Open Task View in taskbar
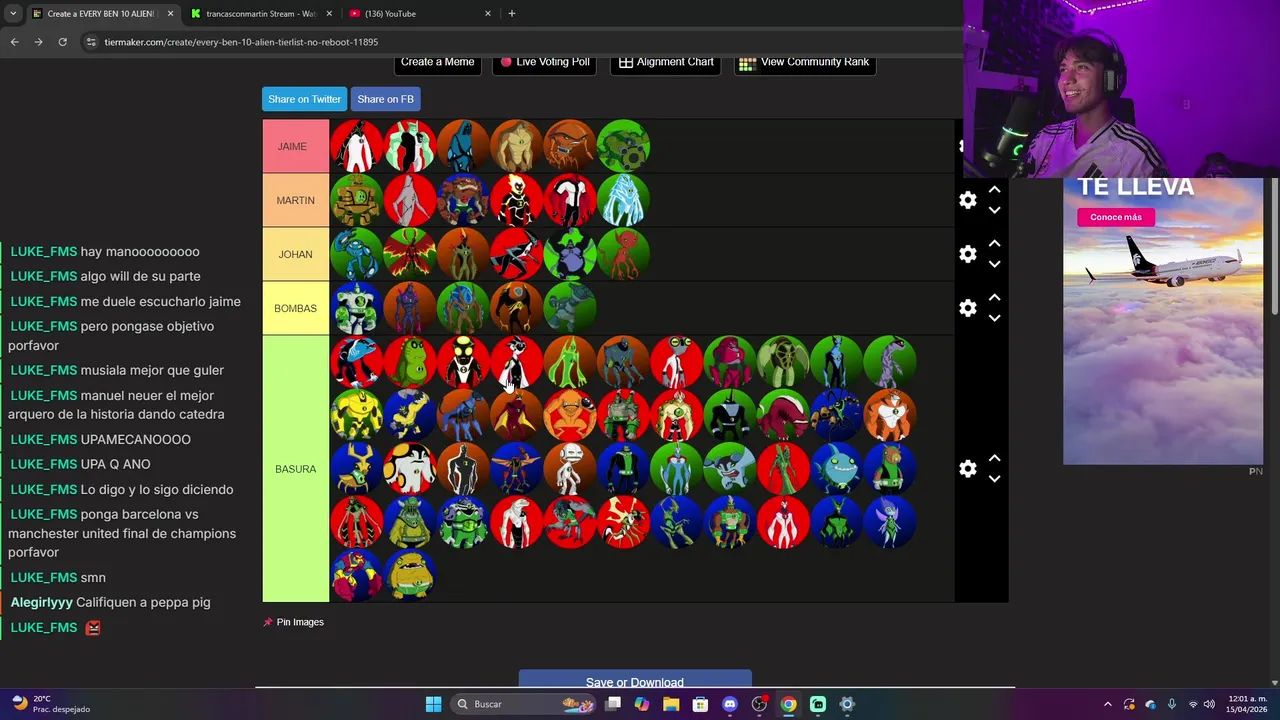The image size is (1280, 720). tap(613, 704)
